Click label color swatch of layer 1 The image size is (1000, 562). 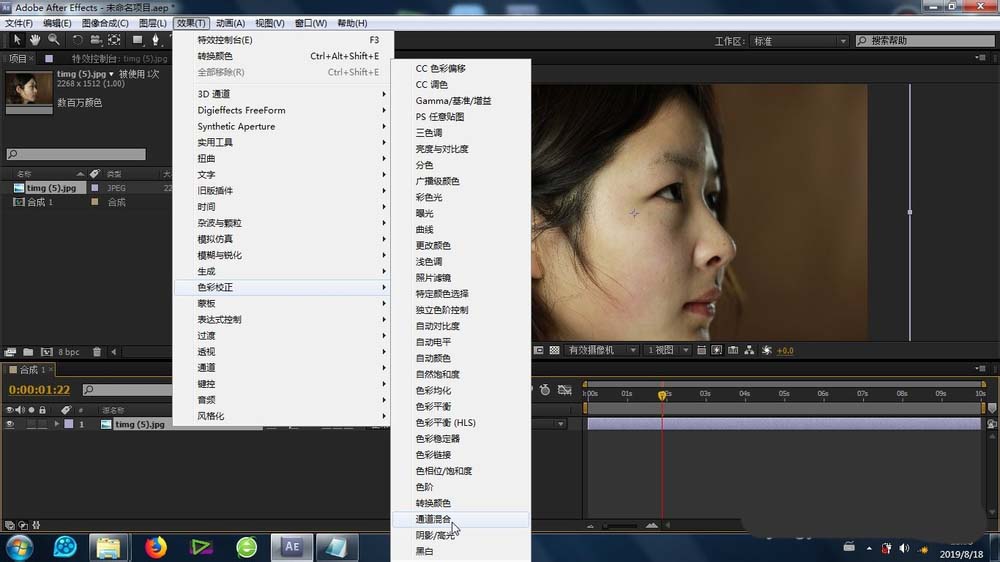pos(69,424)
